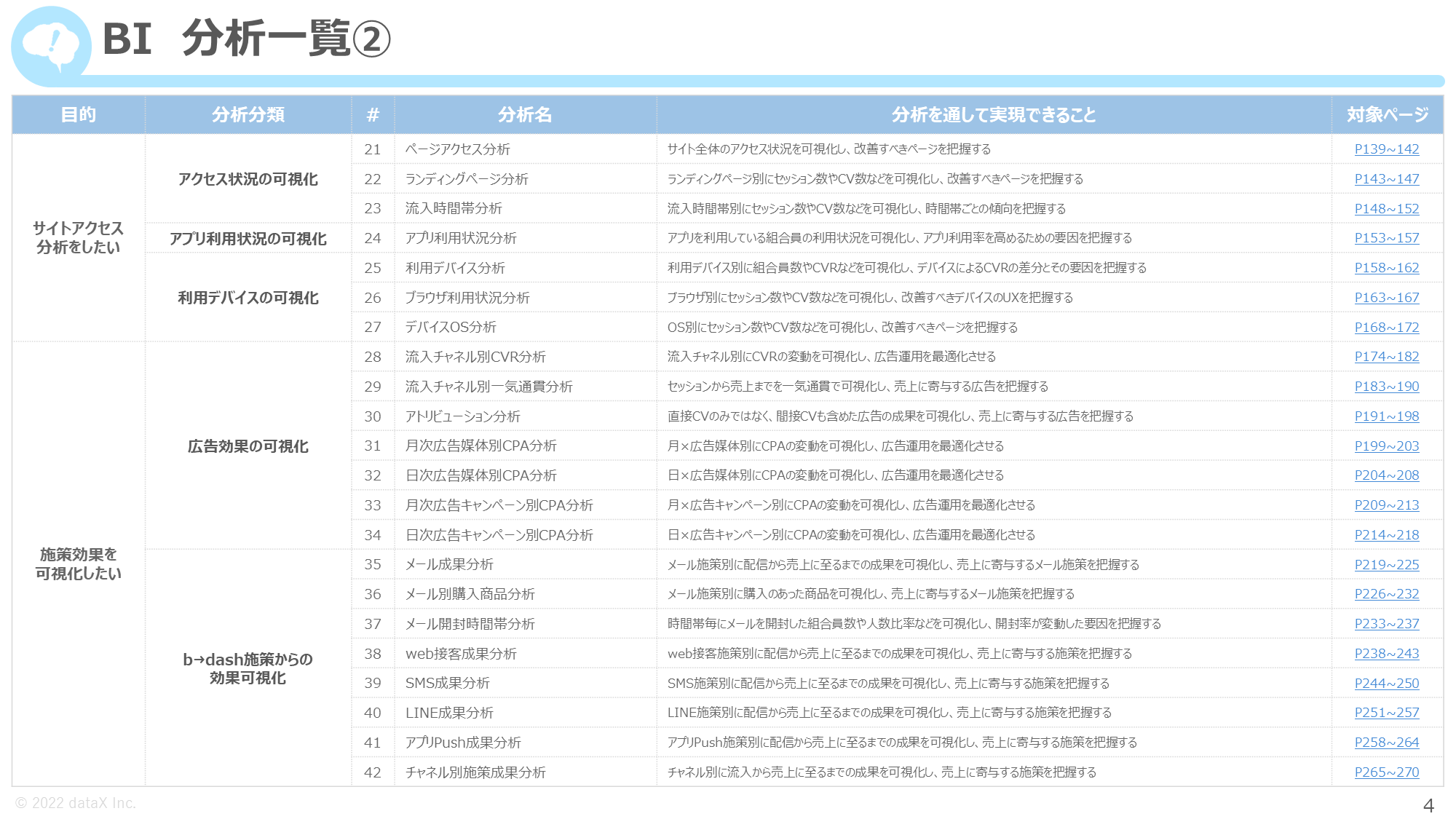Select analysis name 月次広告キャンペーン別CPA分析
Screen dimensions: 1456x819
499,505
